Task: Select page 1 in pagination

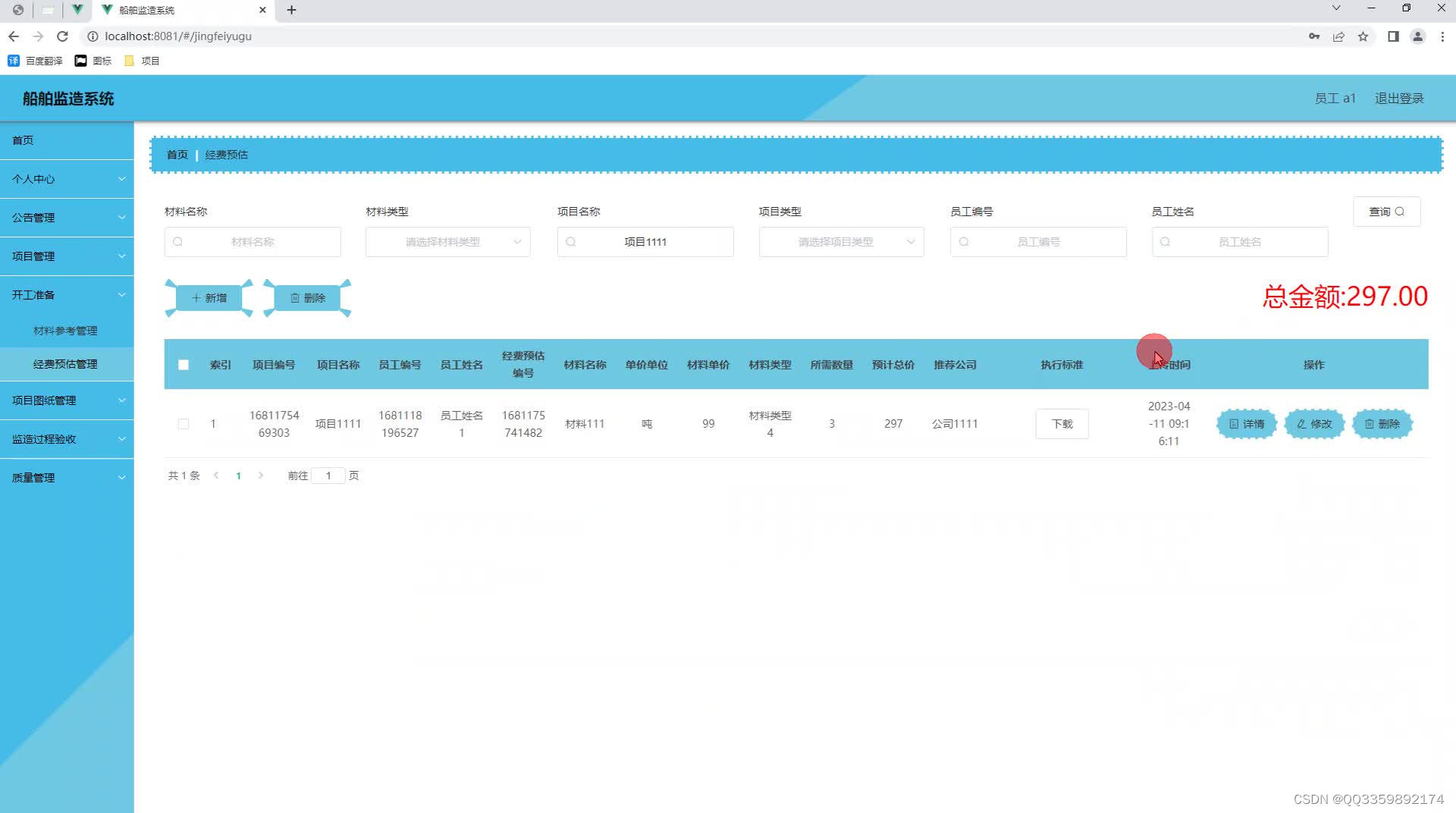Action: [238, 476]
